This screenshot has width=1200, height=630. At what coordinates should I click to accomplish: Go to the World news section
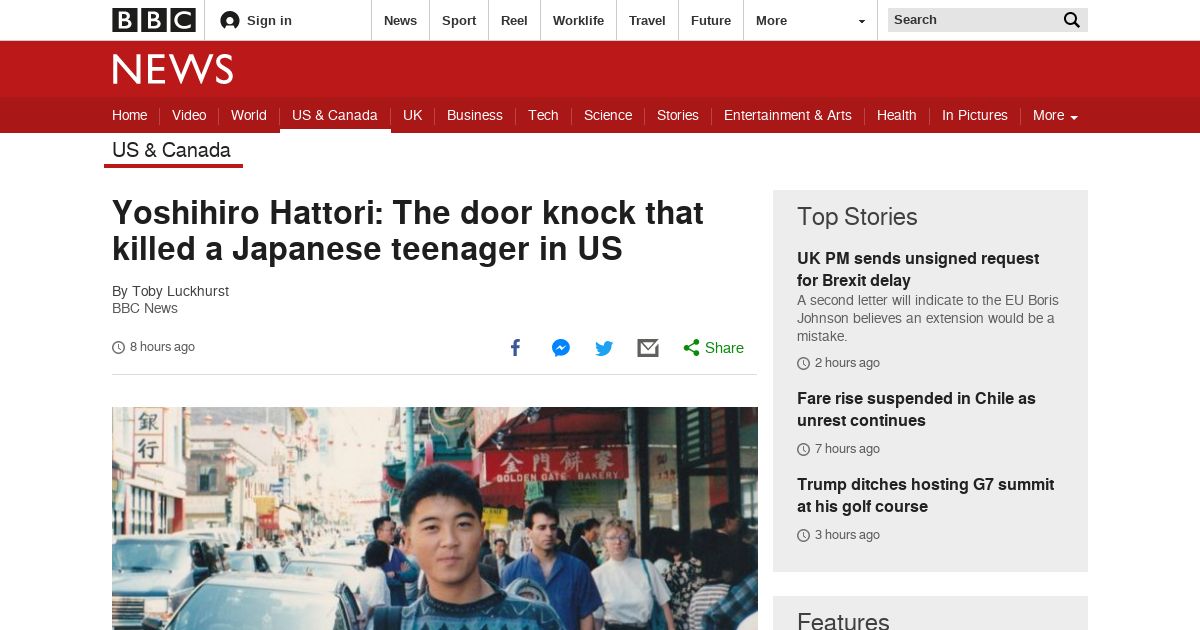tap(249, 115)
